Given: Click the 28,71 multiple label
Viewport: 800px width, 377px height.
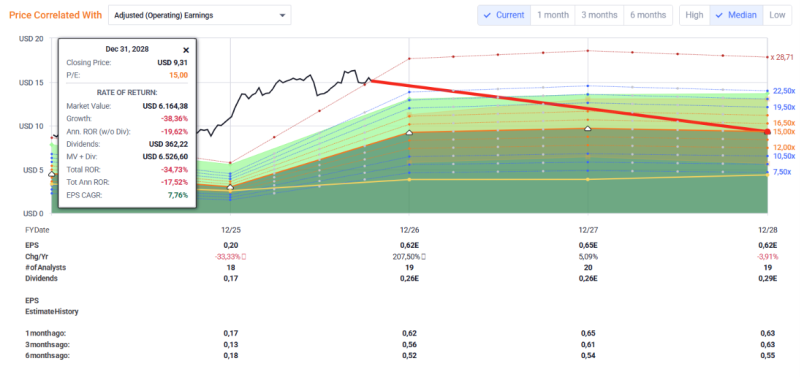Looking at the screenshot, I should 783,58.
